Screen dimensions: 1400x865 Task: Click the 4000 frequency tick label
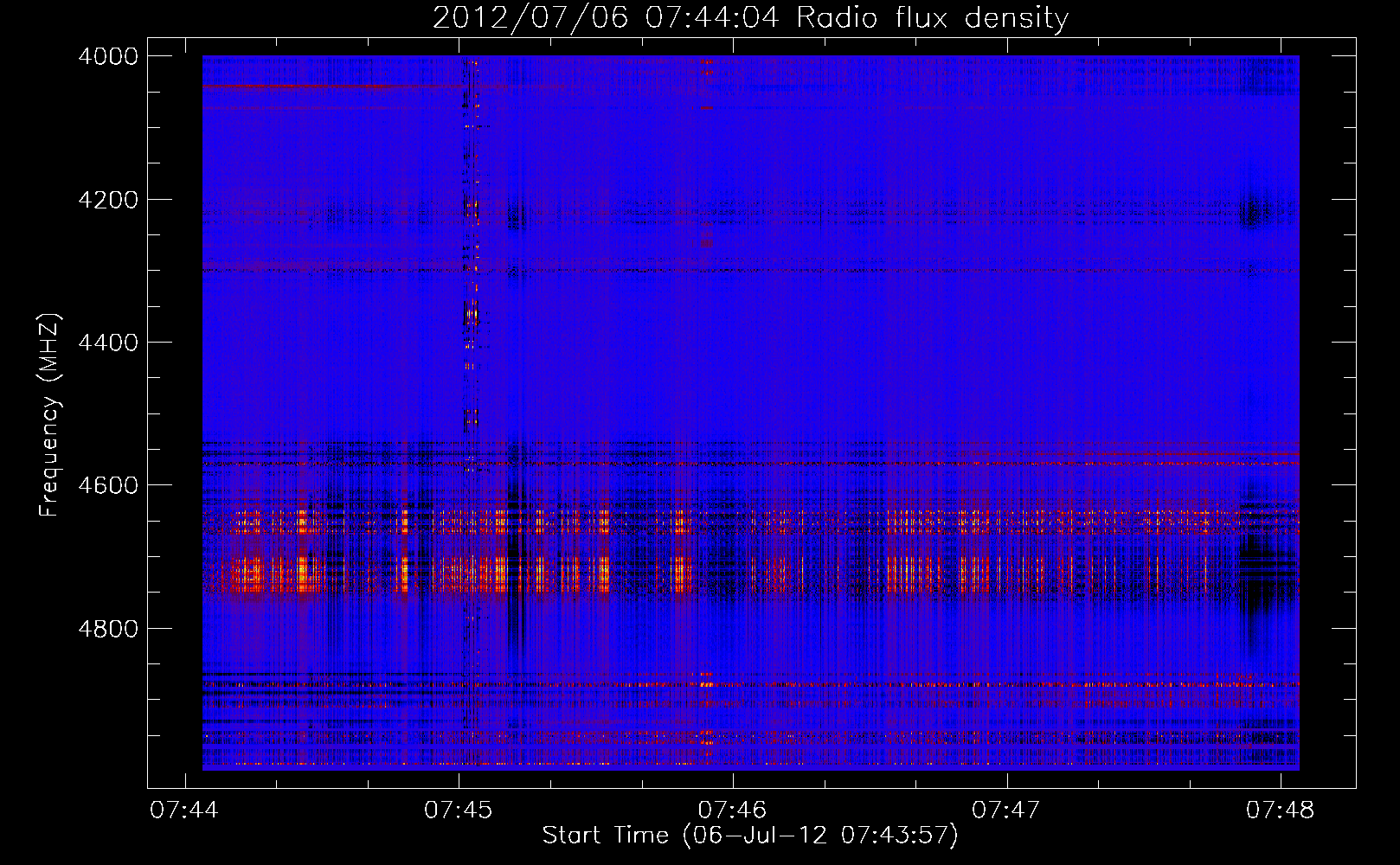click(x=108, y=56)
